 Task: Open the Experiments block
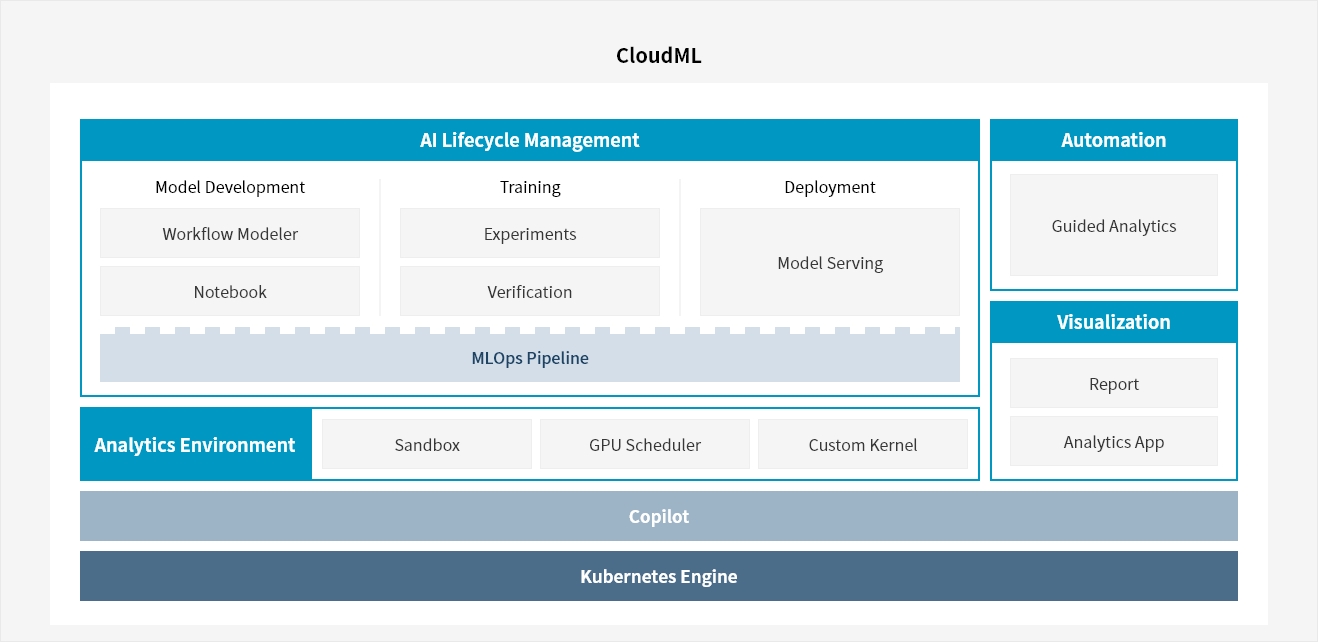(530, 234)
